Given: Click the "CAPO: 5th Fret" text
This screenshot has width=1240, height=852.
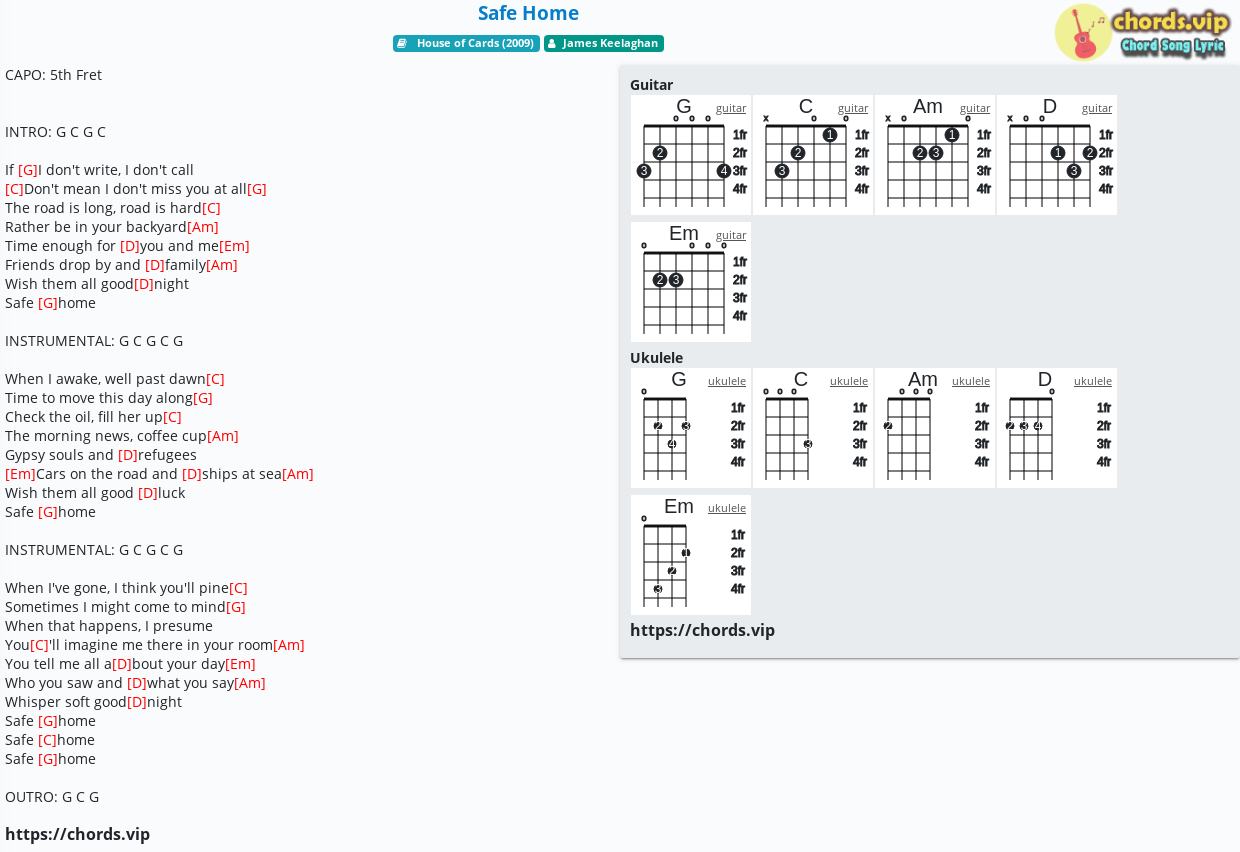Looking at the screenshot, I should [x=53, y=75].
